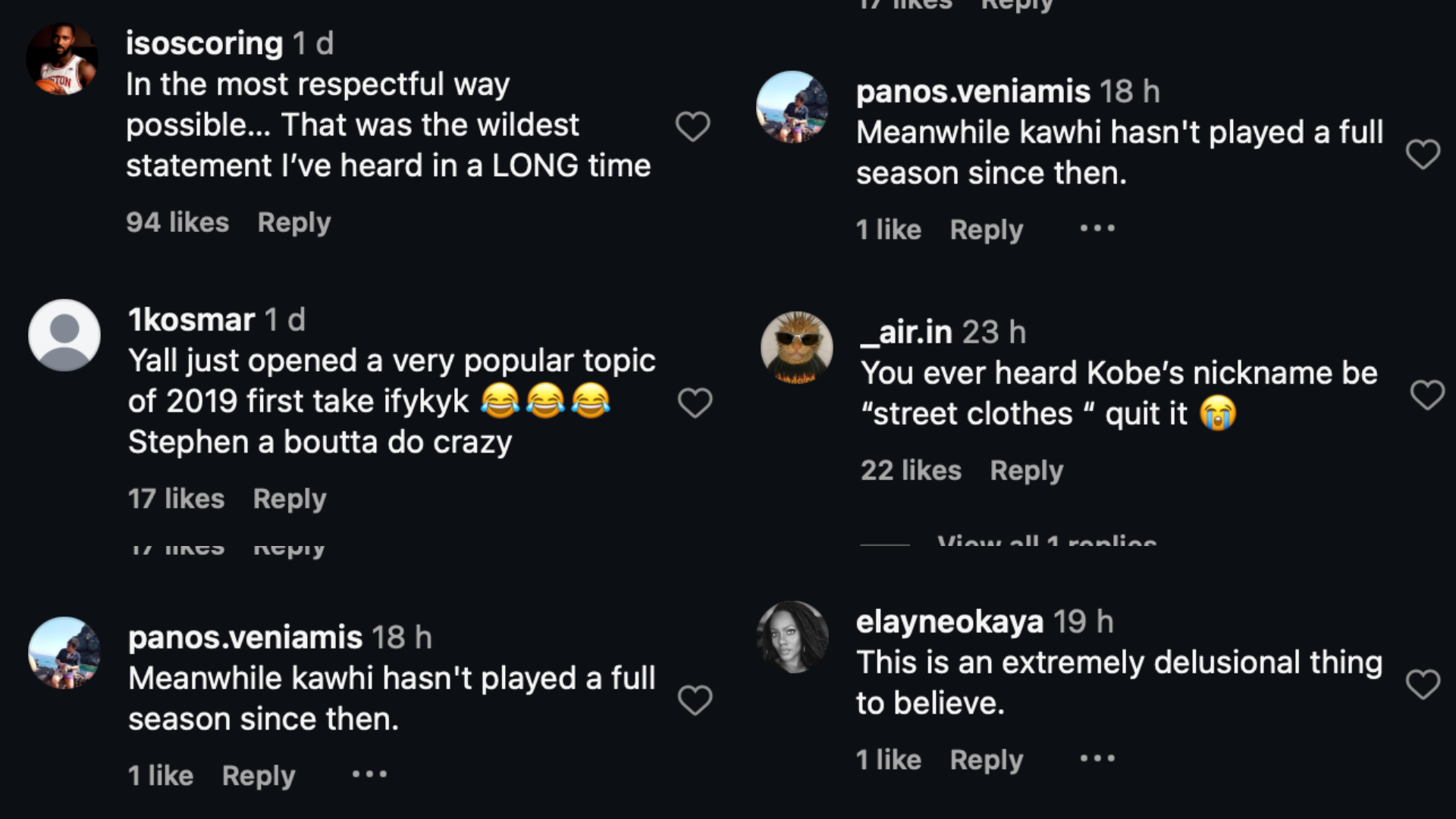The height and width of the screenshot is (819, 1456).
Task: Open more options on left panos.veniamis comment
Action: (369, 774)
